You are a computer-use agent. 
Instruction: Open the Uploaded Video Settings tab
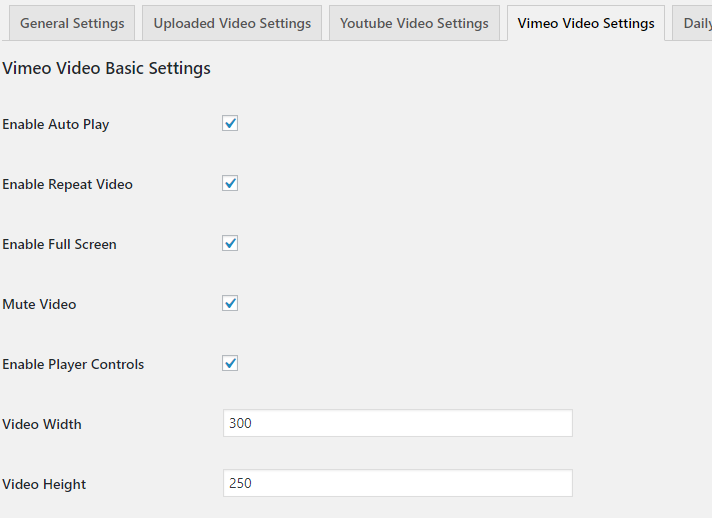coord(232,23)
